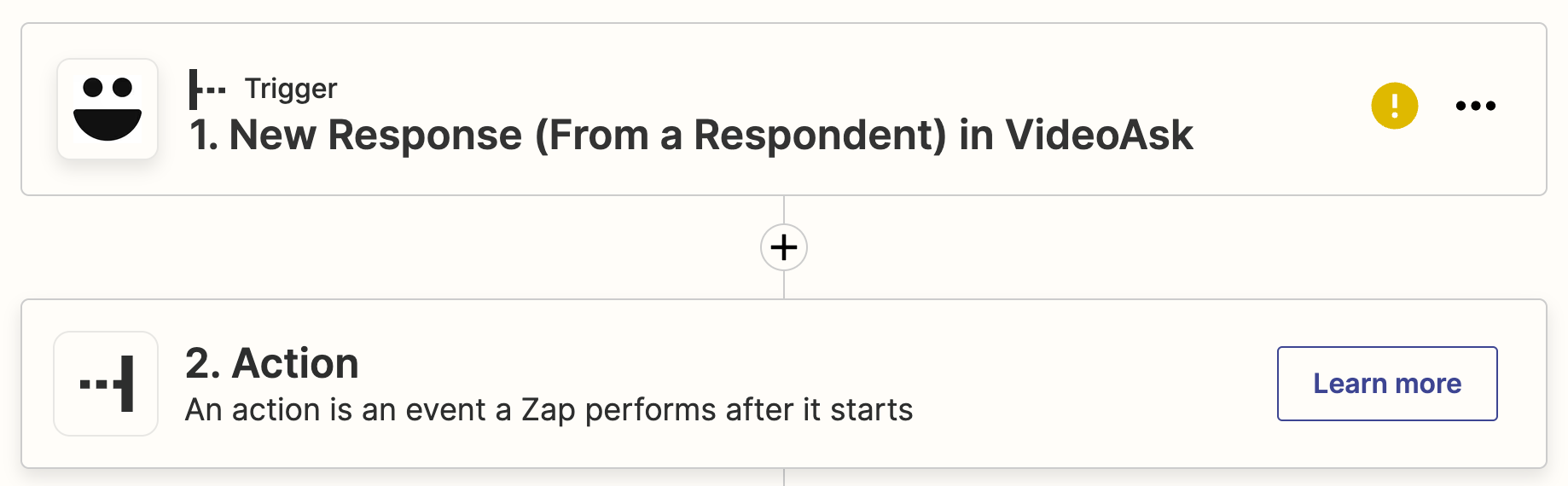Click the yellow warning exclamation icon
The image size is (1568, 486).
click(x=1394, y=106)
